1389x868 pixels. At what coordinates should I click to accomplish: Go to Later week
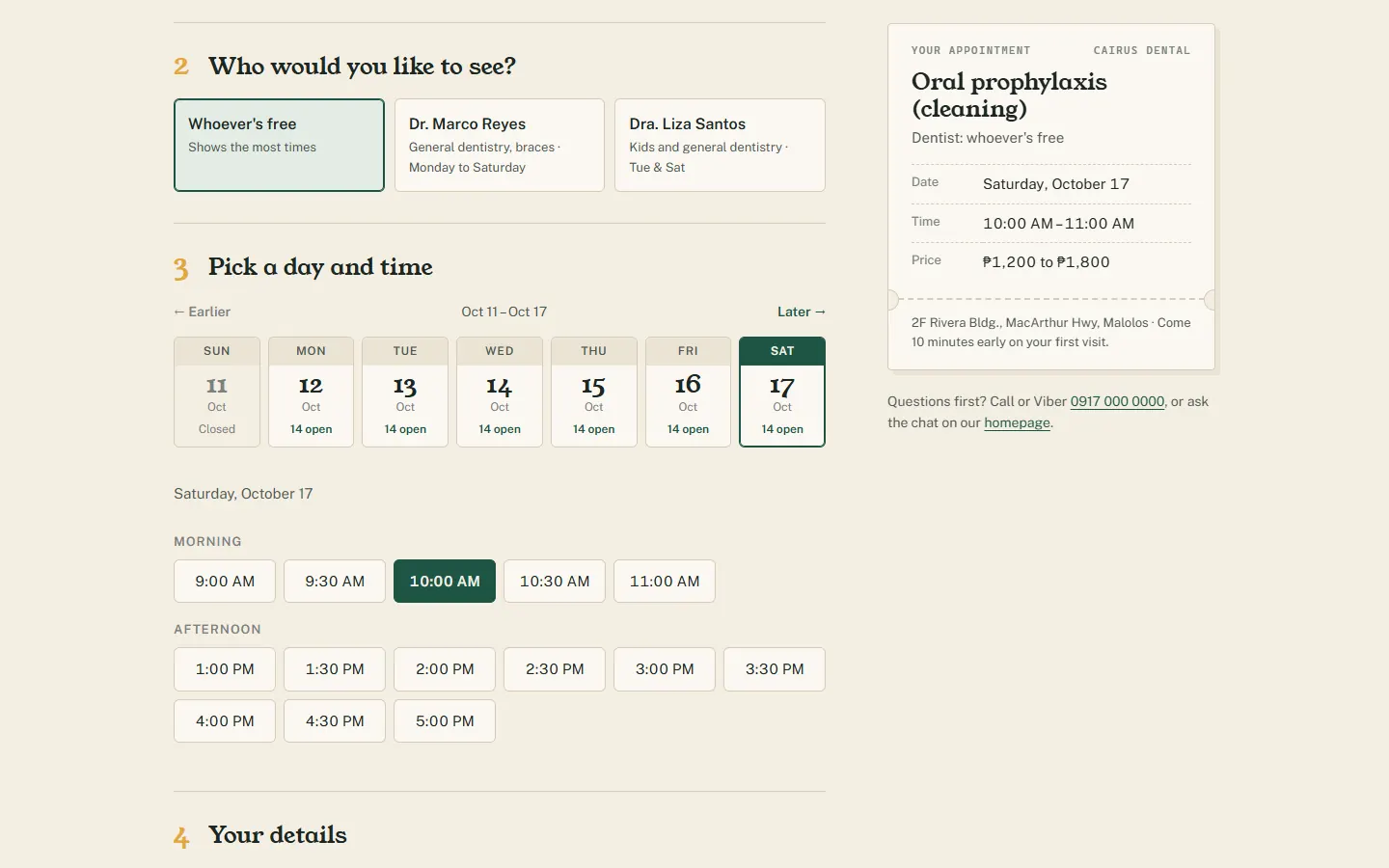(802, 312)
